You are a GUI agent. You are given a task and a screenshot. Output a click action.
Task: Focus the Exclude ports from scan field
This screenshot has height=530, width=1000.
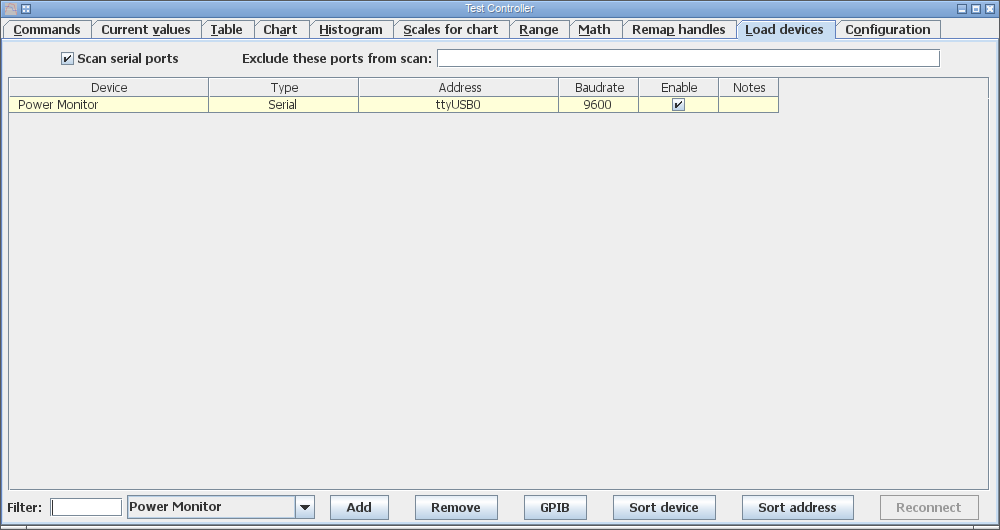688,58
